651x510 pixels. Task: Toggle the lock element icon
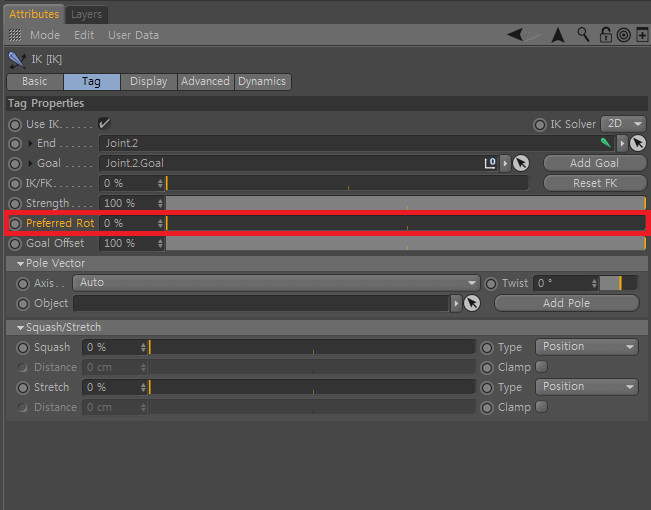click(606, 35)
